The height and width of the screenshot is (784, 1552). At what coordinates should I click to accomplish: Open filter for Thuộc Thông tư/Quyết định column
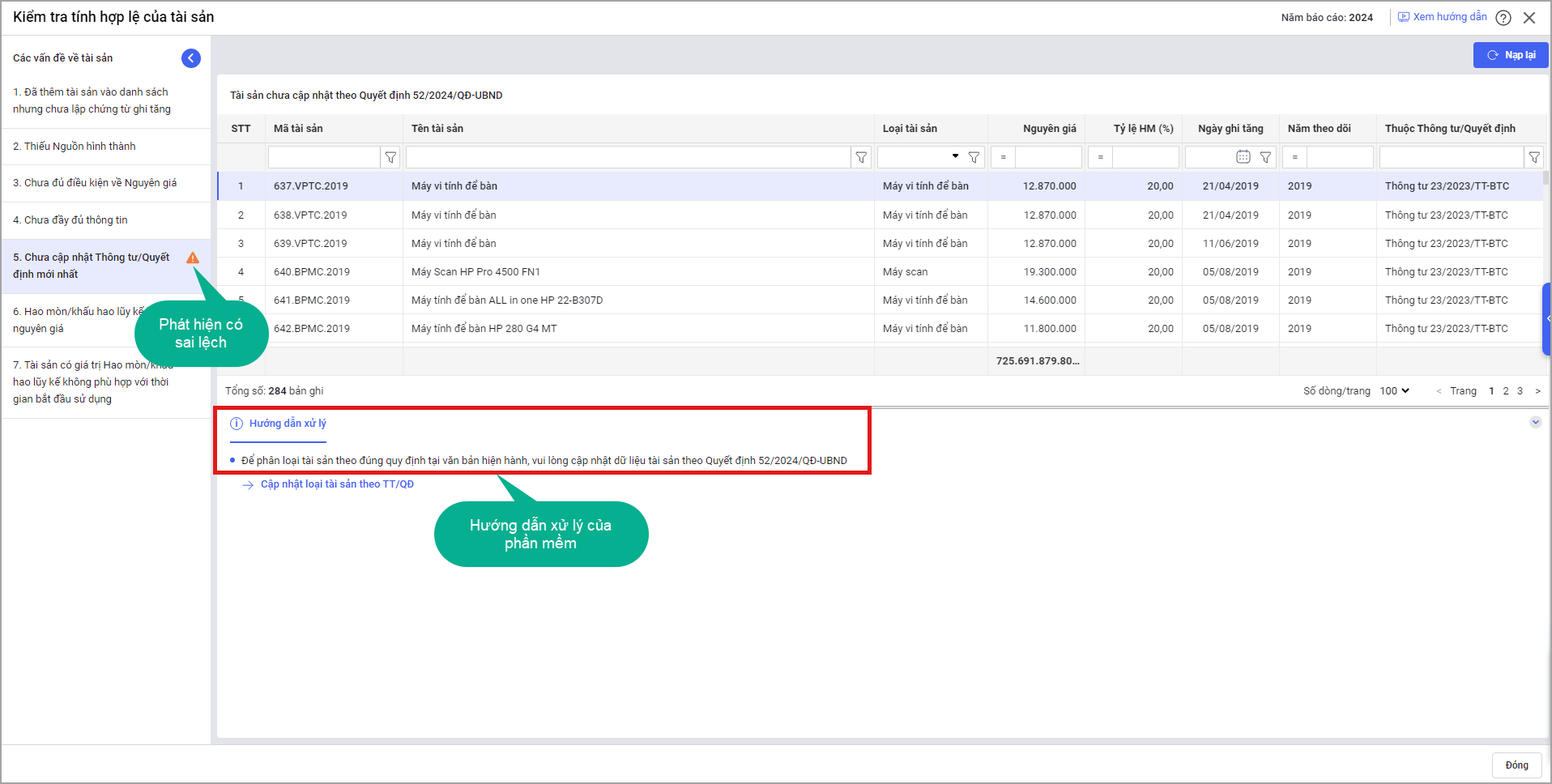click(x=1534, y=157)
